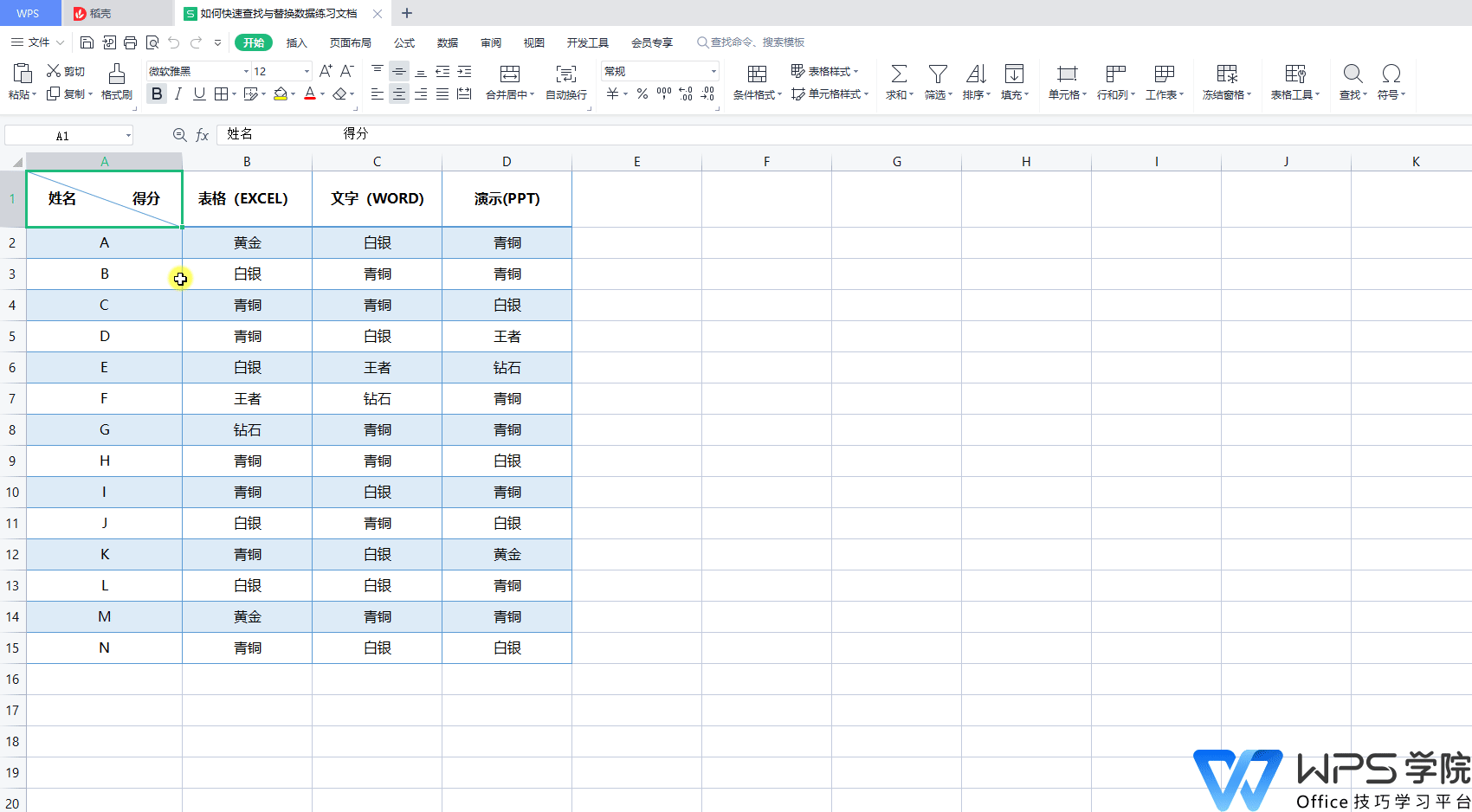1472x812 pixels.
Task: Open the Name Box dropdown arrow for A1
Action: [128, 136]
